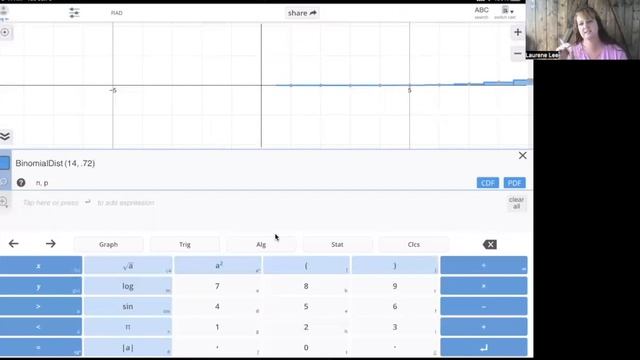
Task: Open the switch calc dropdown
Action: click(x=505, y=12)
